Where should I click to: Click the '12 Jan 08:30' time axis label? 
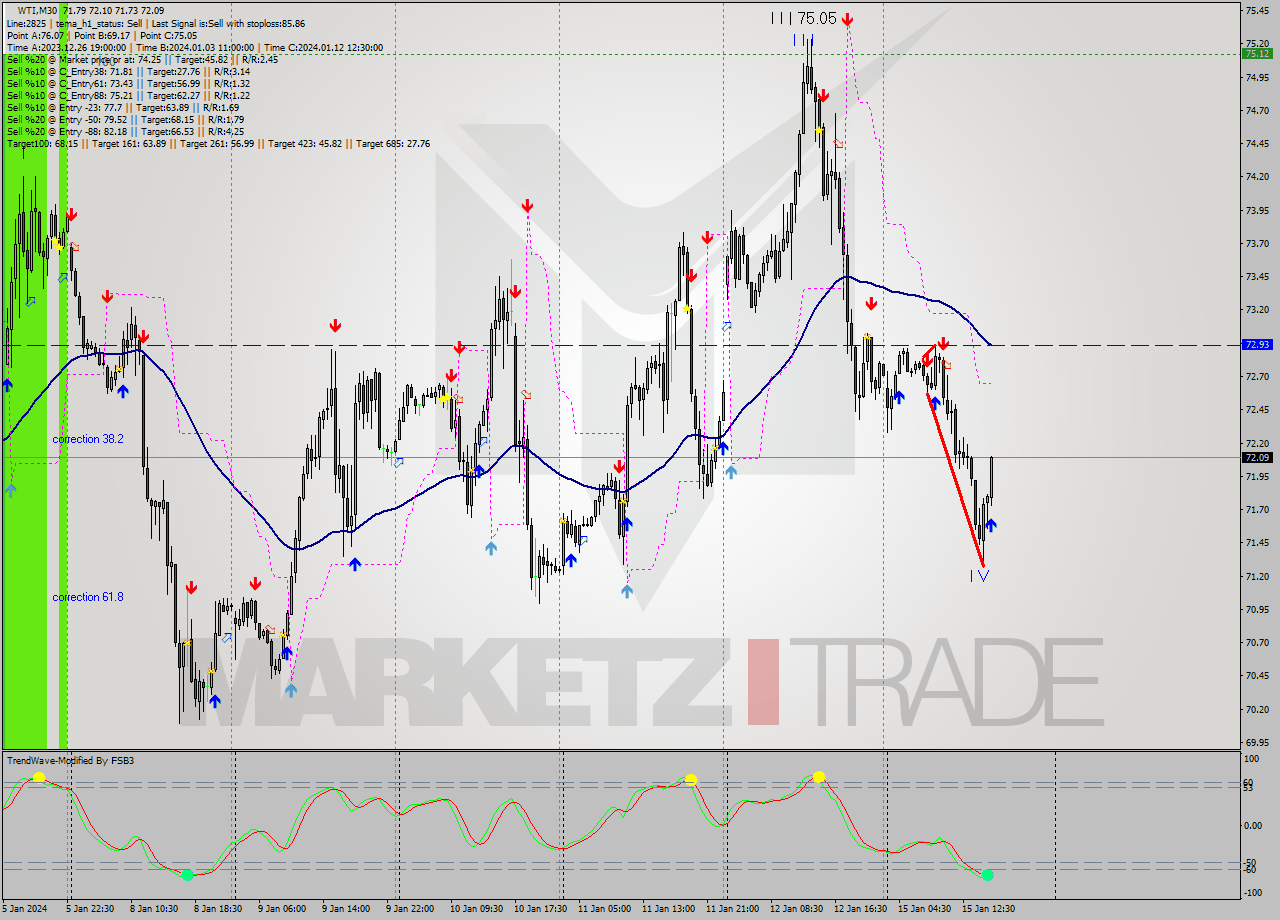click(796, 908)
